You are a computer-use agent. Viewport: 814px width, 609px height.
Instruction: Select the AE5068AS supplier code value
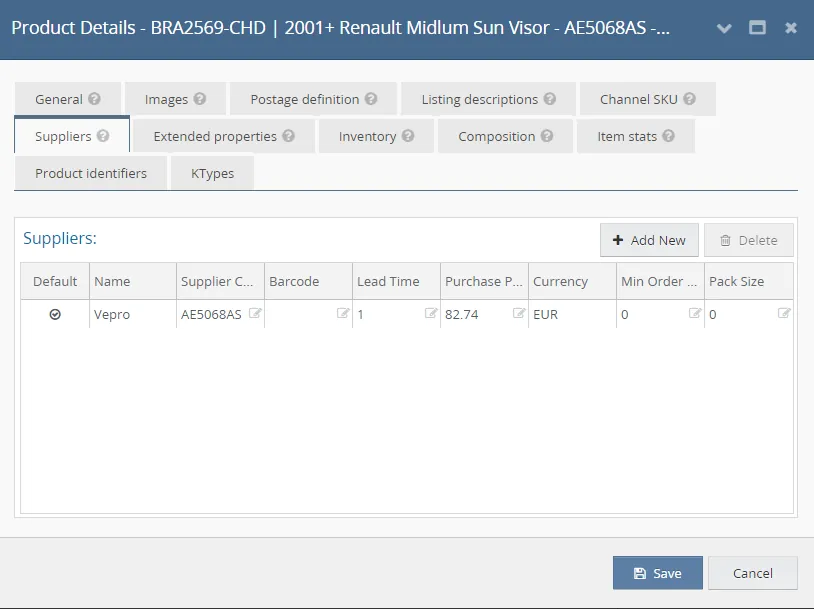pyautogui.click(x=211, y=314)
